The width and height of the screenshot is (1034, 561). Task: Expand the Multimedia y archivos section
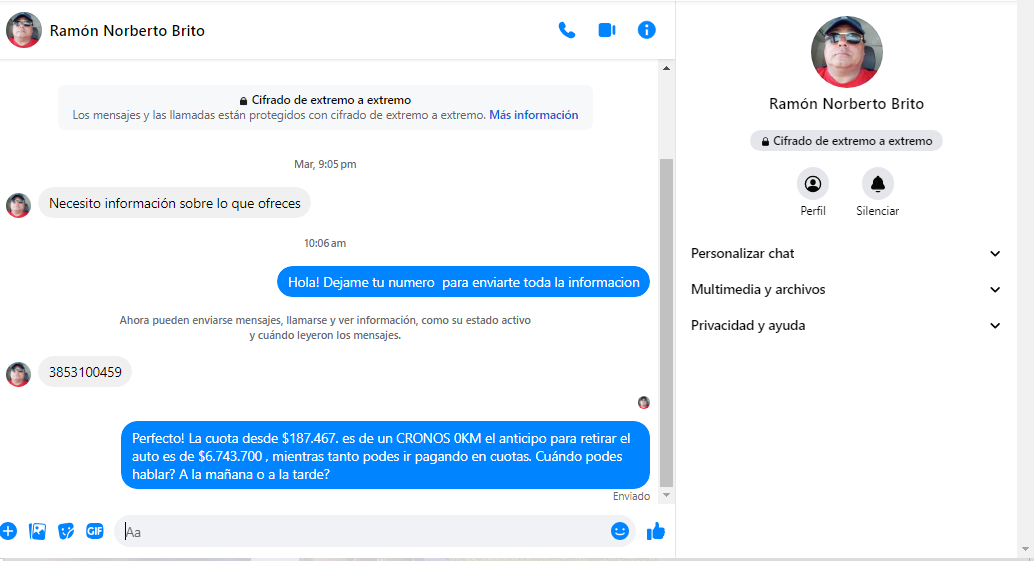pyautogui.click(x=845, y=289)
